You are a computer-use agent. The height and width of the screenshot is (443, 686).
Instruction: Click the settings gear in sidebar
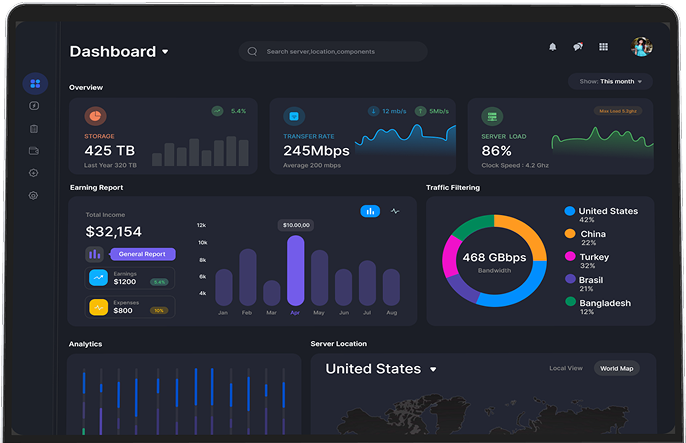point(34,196)
